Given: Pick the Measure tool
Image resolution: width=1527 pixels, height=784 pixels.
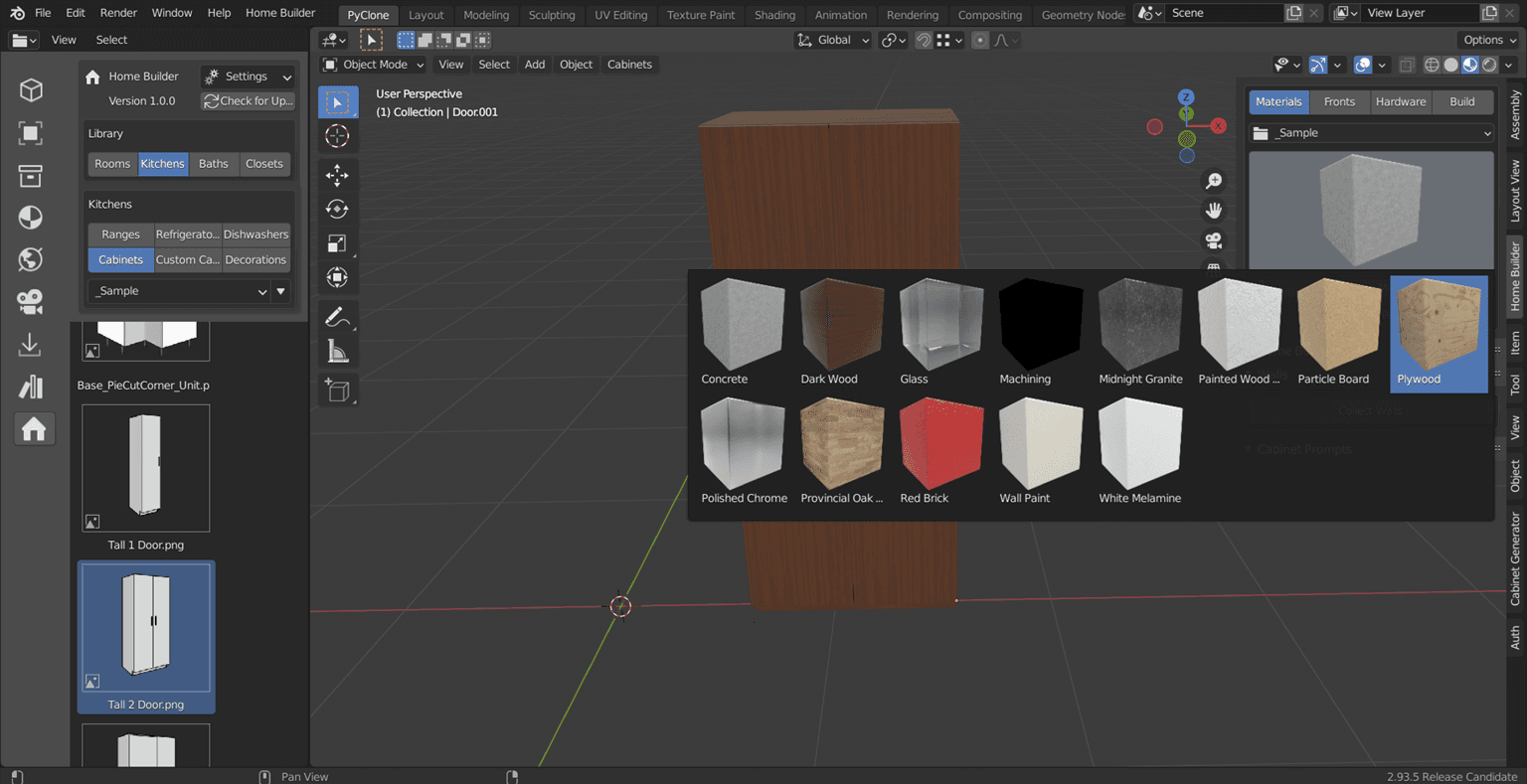Looking at the screenshot, I should 337,350.
